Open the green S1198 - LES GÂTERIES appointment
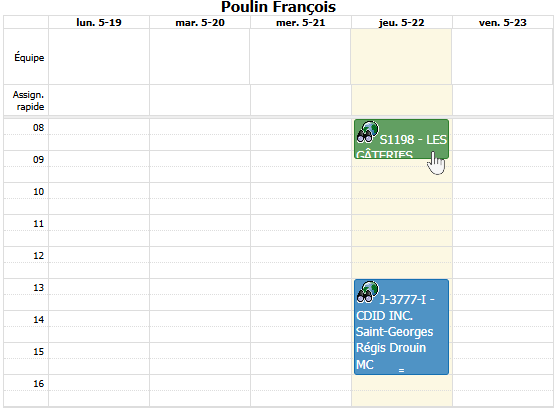The height and width of the screenshot is (413, 558). click(401, 139)
